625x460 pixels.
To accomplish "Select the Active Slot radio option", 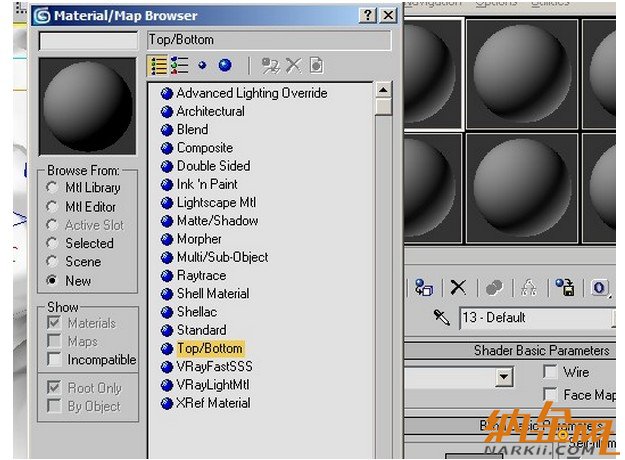I will pos(52,225).
